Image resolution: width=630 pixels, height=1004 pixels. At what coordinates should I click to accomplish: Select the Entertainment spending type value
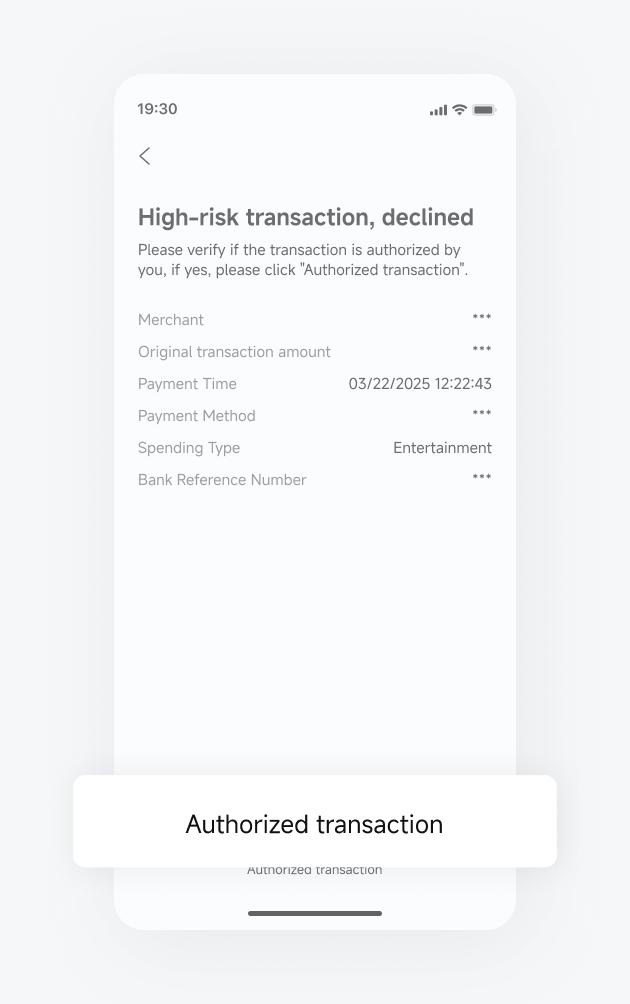point(442,448)
